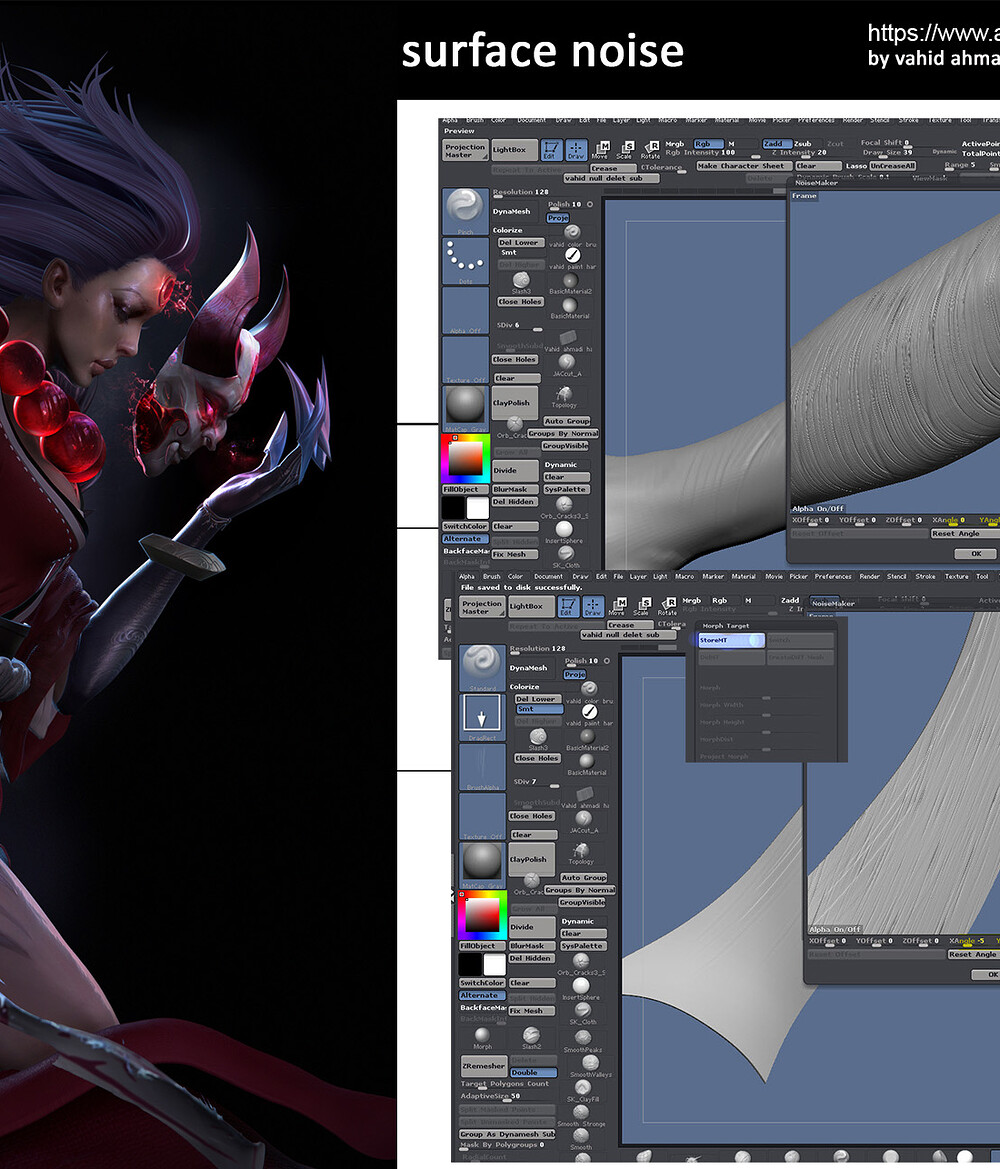The height and width of the screenshot is (1169, 1000).
Task: Choose InsertSphere brush in upper screenshot
Action: click(x=564, y=532)
